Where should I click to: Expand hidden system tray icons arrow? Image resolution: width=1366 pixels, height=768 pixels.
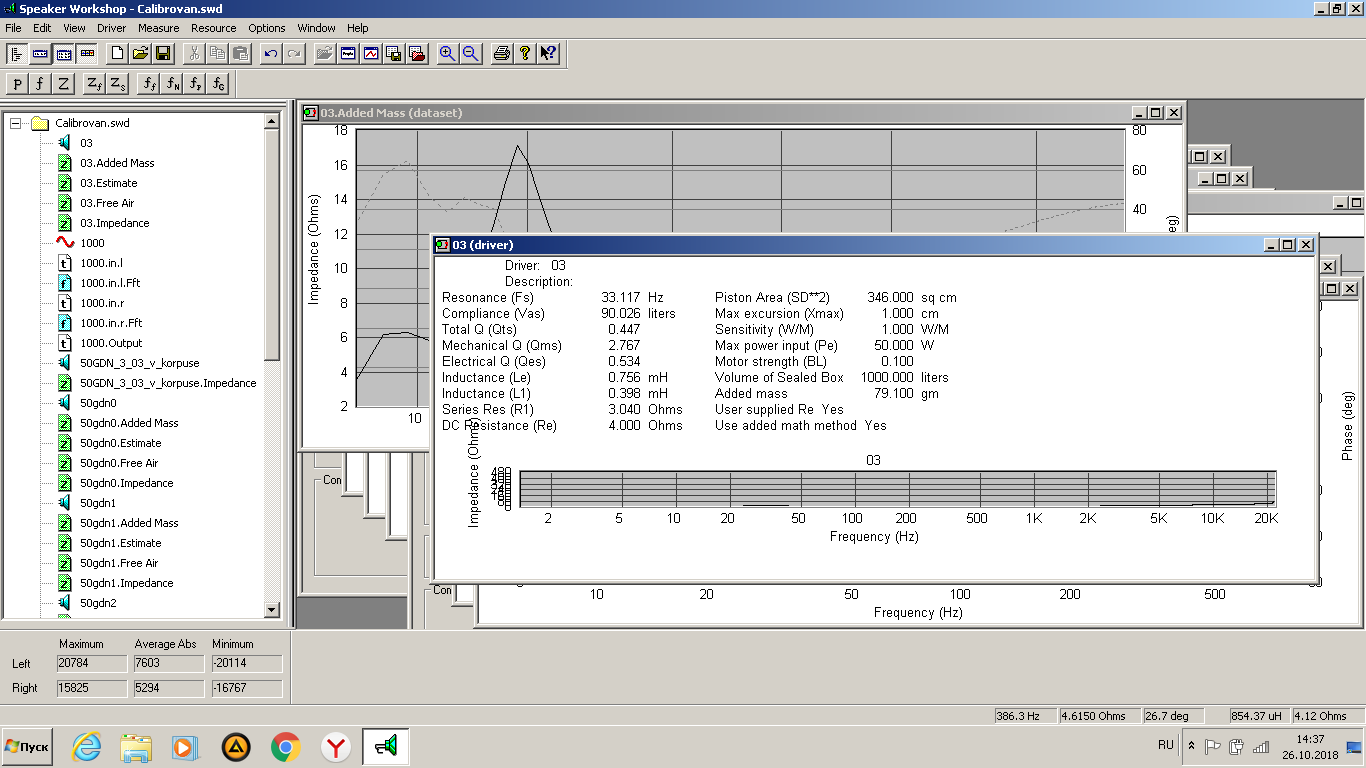(1190, 746)
